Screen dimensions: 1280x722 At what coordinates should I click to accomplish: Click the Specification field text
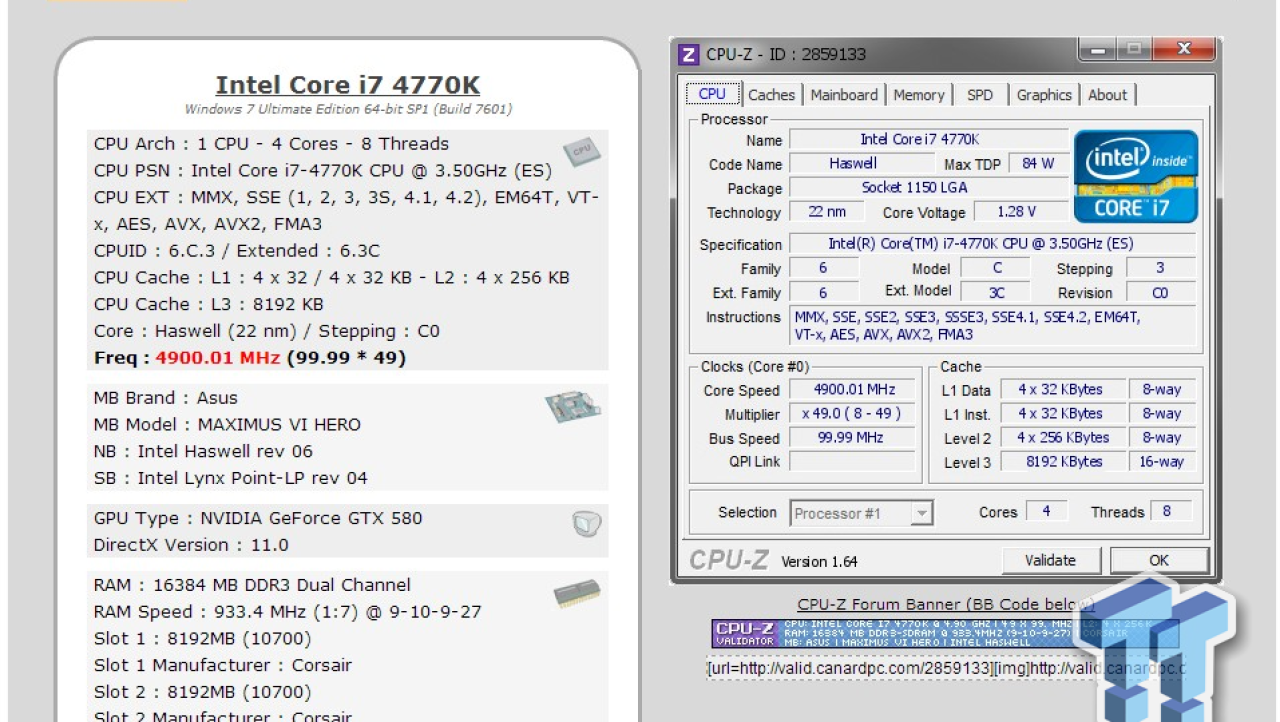pos(992,244)
